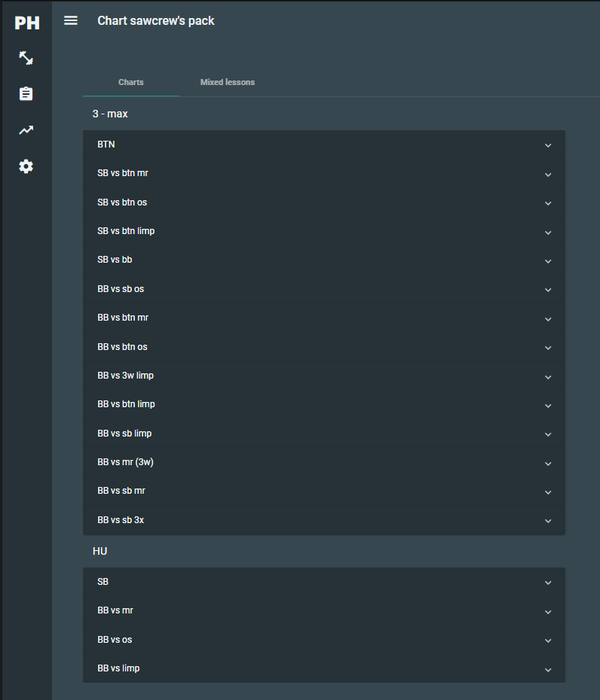This screenshot has height=700, width=600.
Task: Expand the BB vs limp chevron
Action: (x=548, y=670)
